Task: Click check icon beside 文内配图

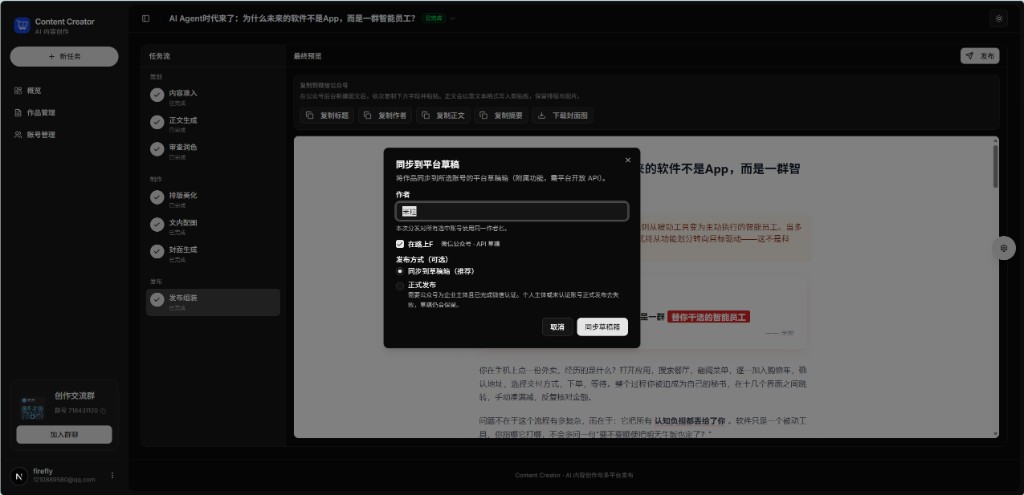Action: coord(157,225)
